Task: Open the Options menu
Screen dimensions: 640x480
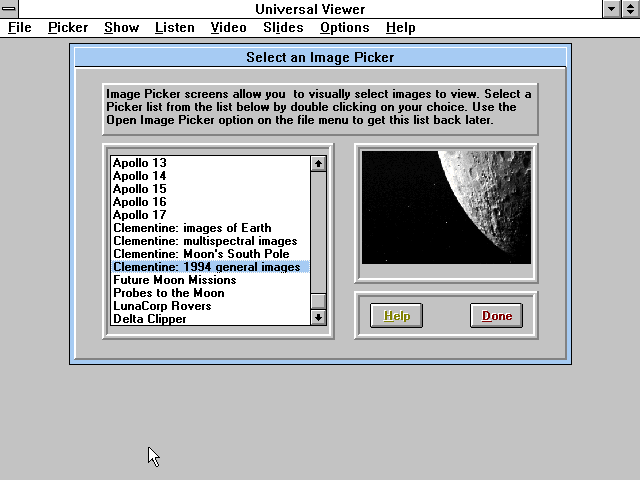Action: pyautogui.click(x=344, y=27)
